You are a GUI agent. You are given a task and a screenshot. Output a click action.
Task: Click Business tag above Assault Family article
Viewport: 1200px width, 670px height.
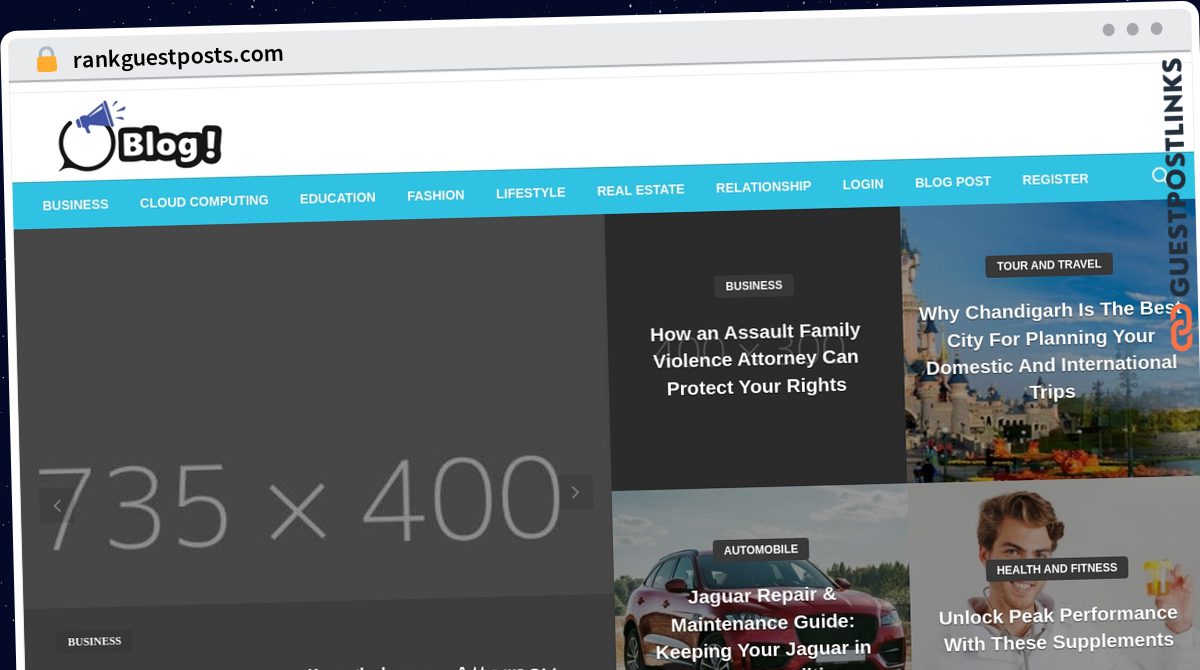point(754,286)
